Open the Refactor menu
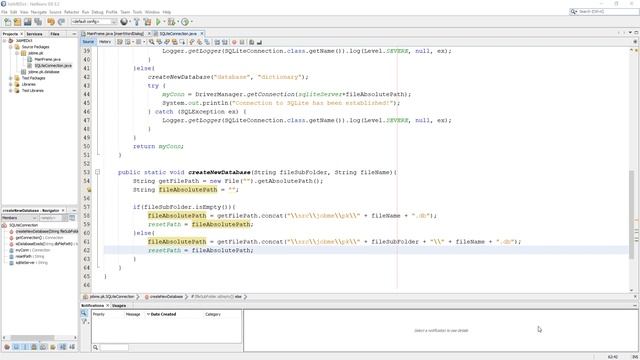Image resolution: width=640 pixels, height=360 pixels. (x=71, y=12)
